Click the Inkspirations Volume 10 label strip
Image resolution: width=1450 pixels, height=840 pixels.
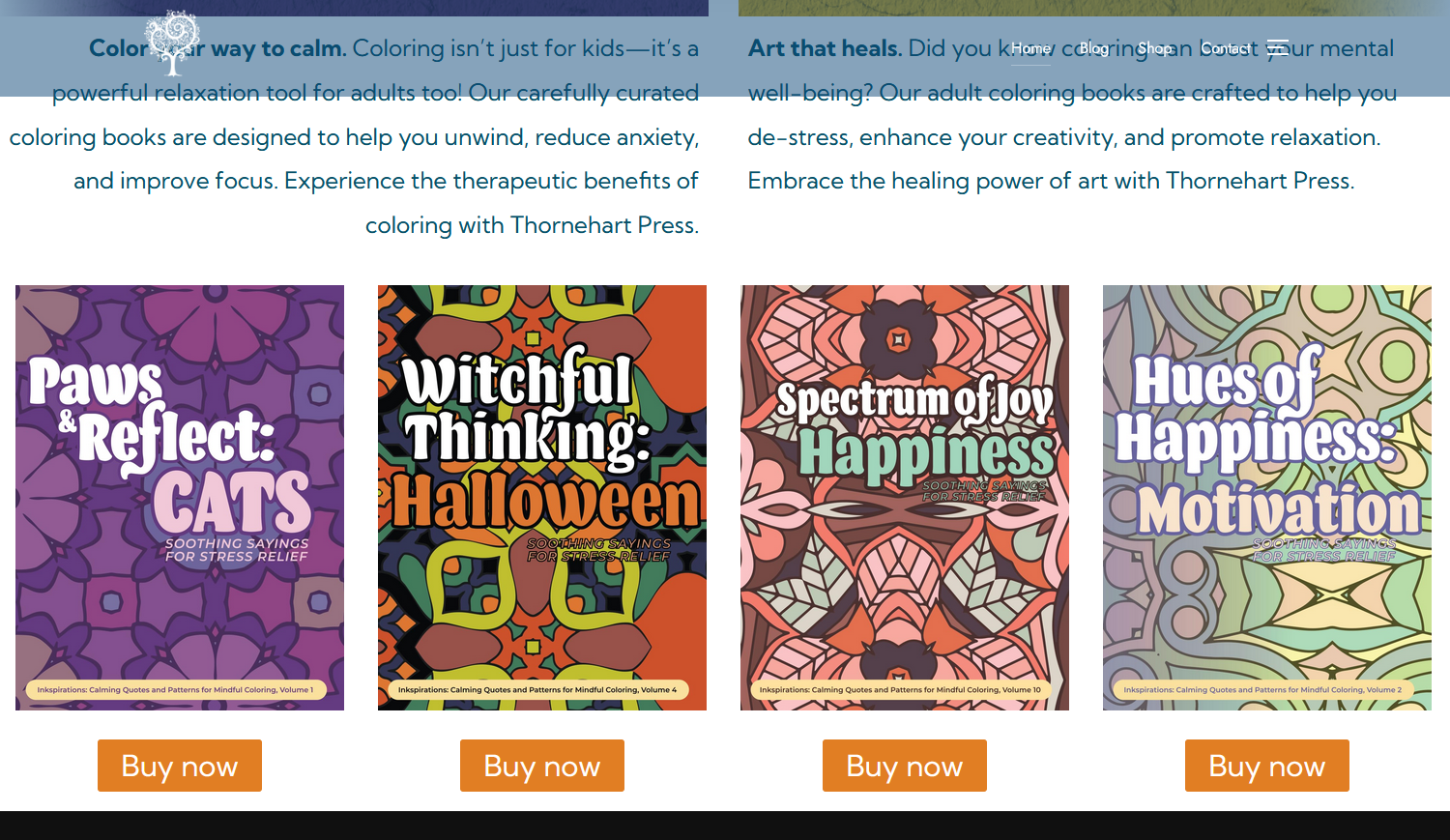(900, 690)
